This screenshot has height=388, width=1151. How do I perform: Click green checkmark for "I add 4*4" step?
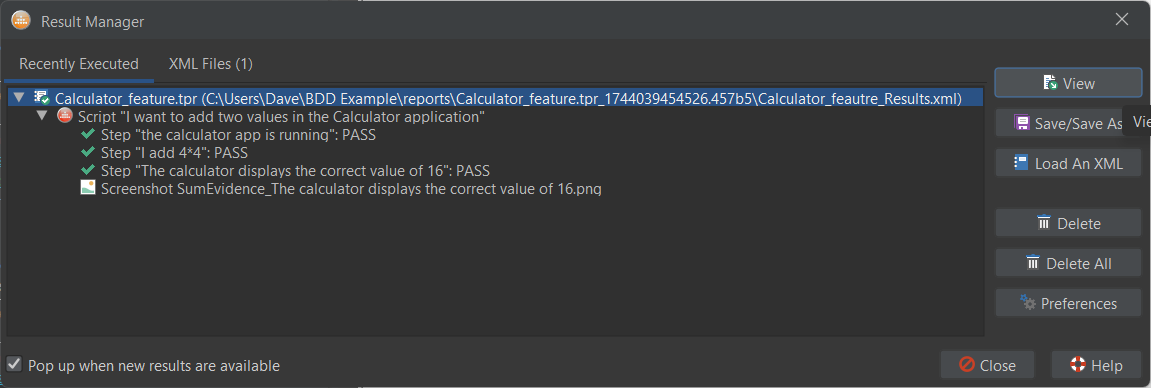[88, 153]
